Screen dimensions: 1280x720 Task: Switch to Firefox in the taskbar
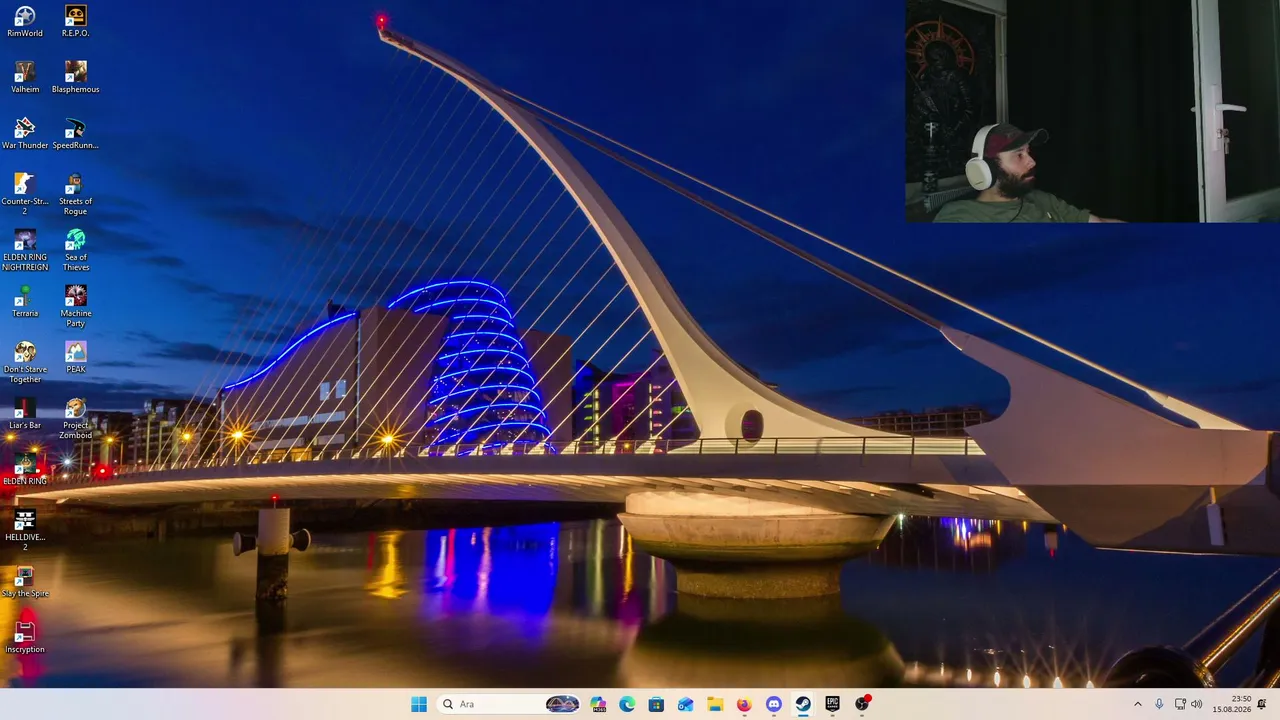coord(744,704)
